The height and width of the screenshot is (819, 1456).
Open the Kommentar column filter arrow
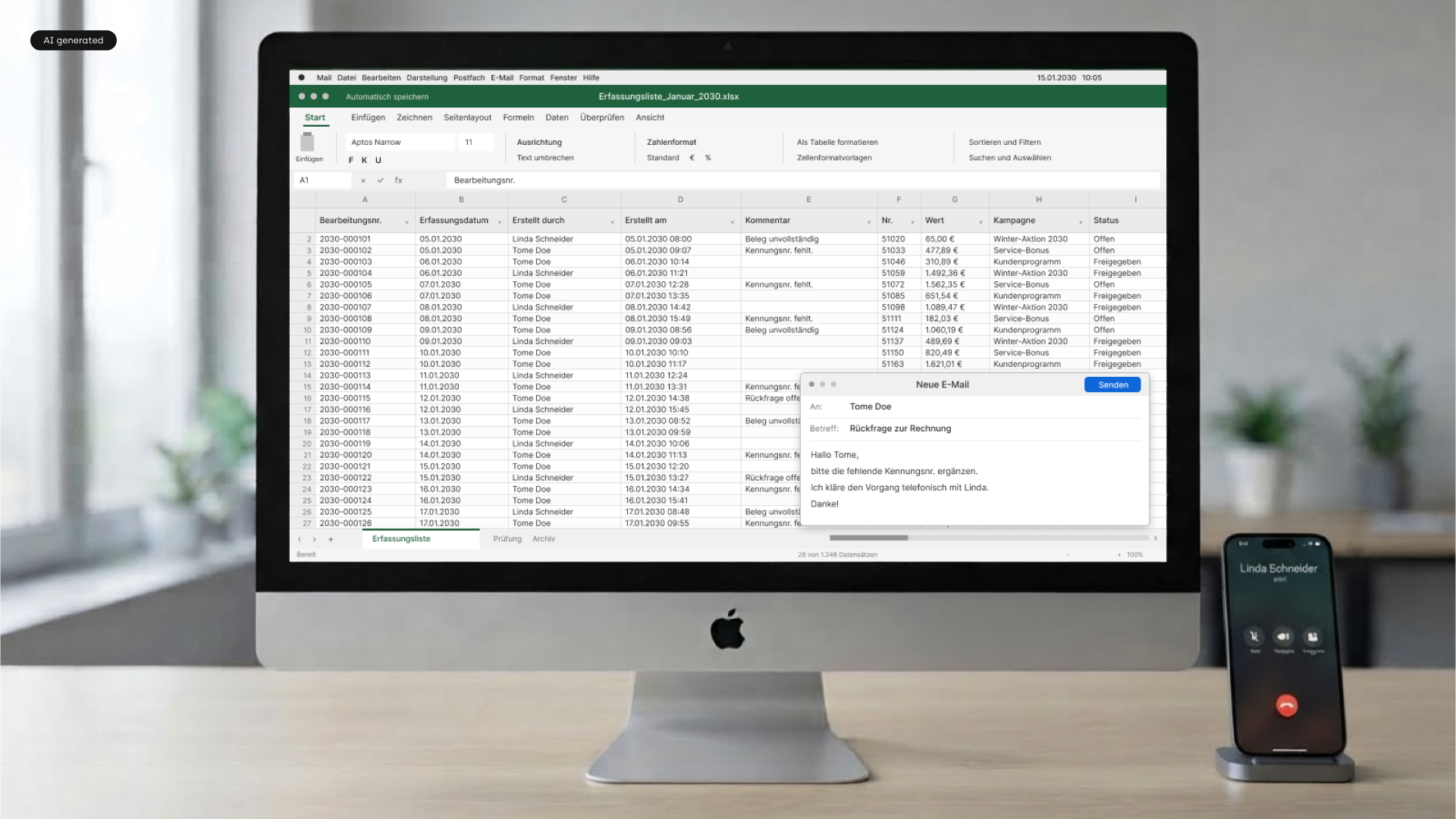869,221
